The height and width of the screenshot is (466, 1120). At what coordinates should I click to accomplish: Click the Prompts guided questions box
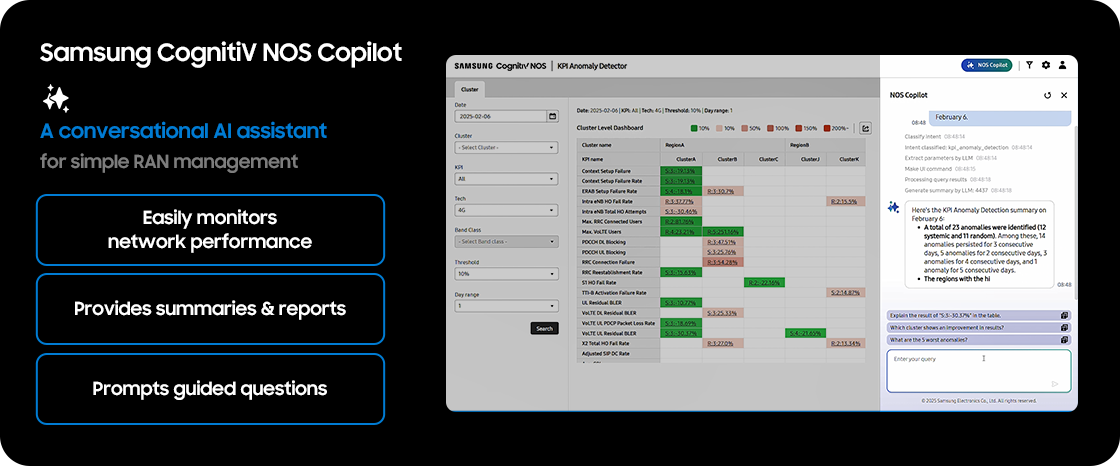210,389
